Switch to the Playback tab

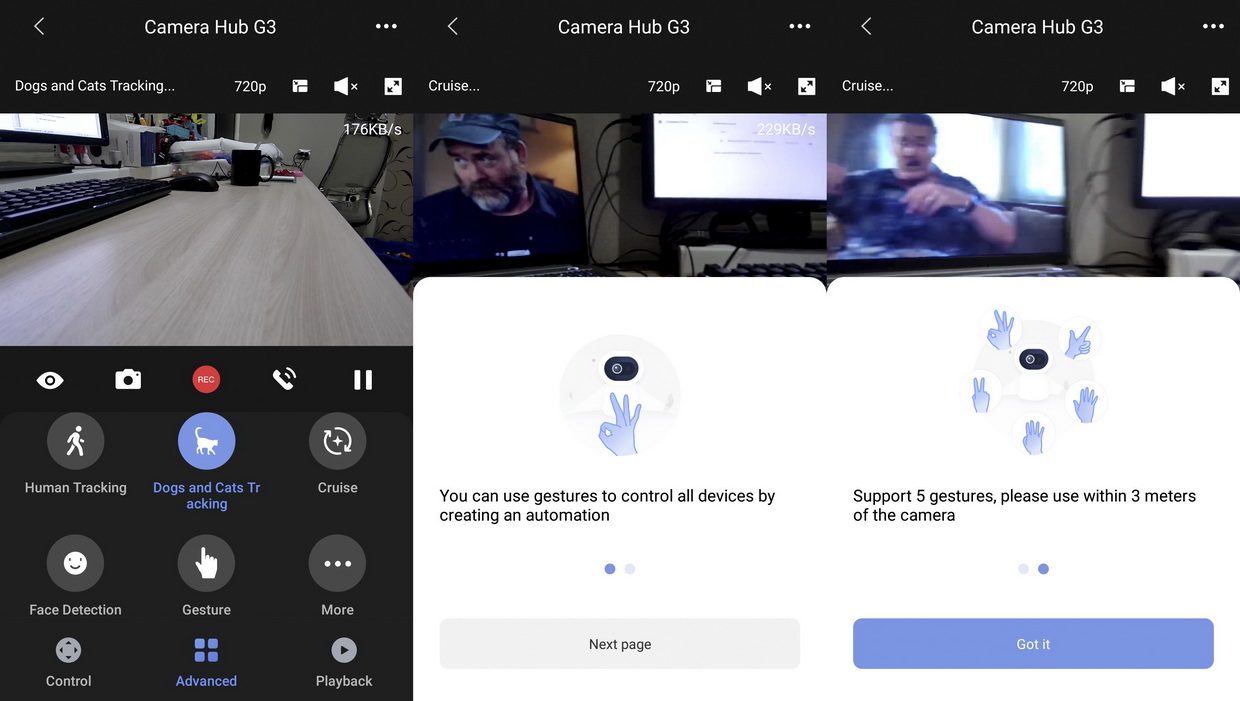point(344,663)
